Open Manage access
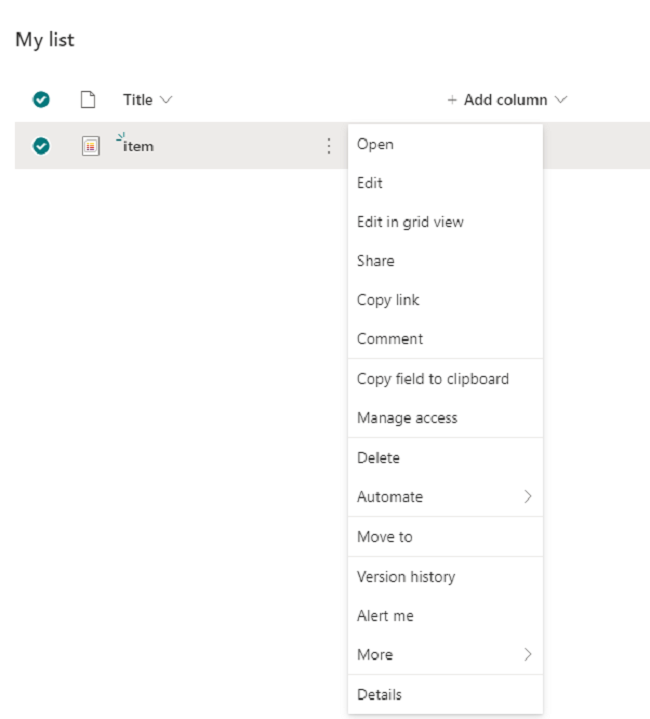Viewport: 650px width, 719px height. tap(446, 418)
